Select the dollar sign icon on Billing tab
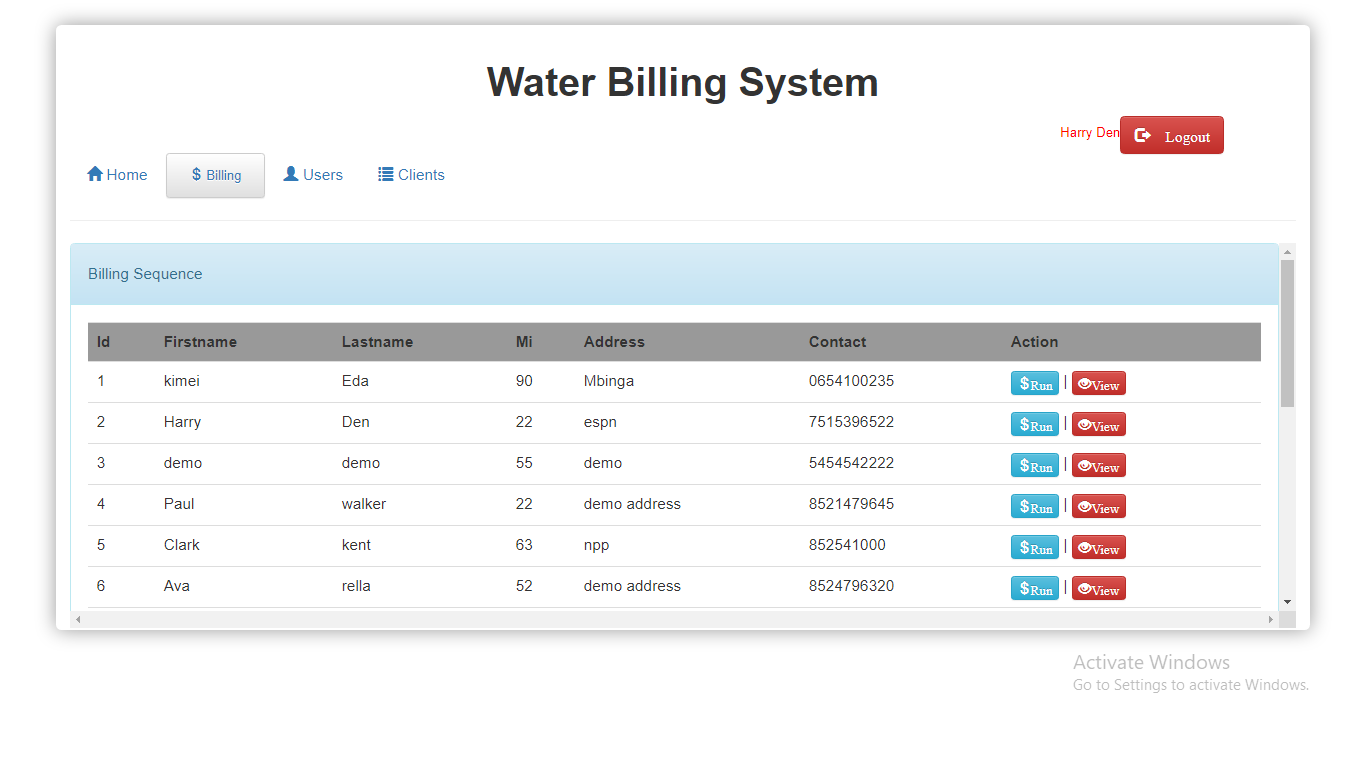The image size is (1366, 768). [196, 174]
